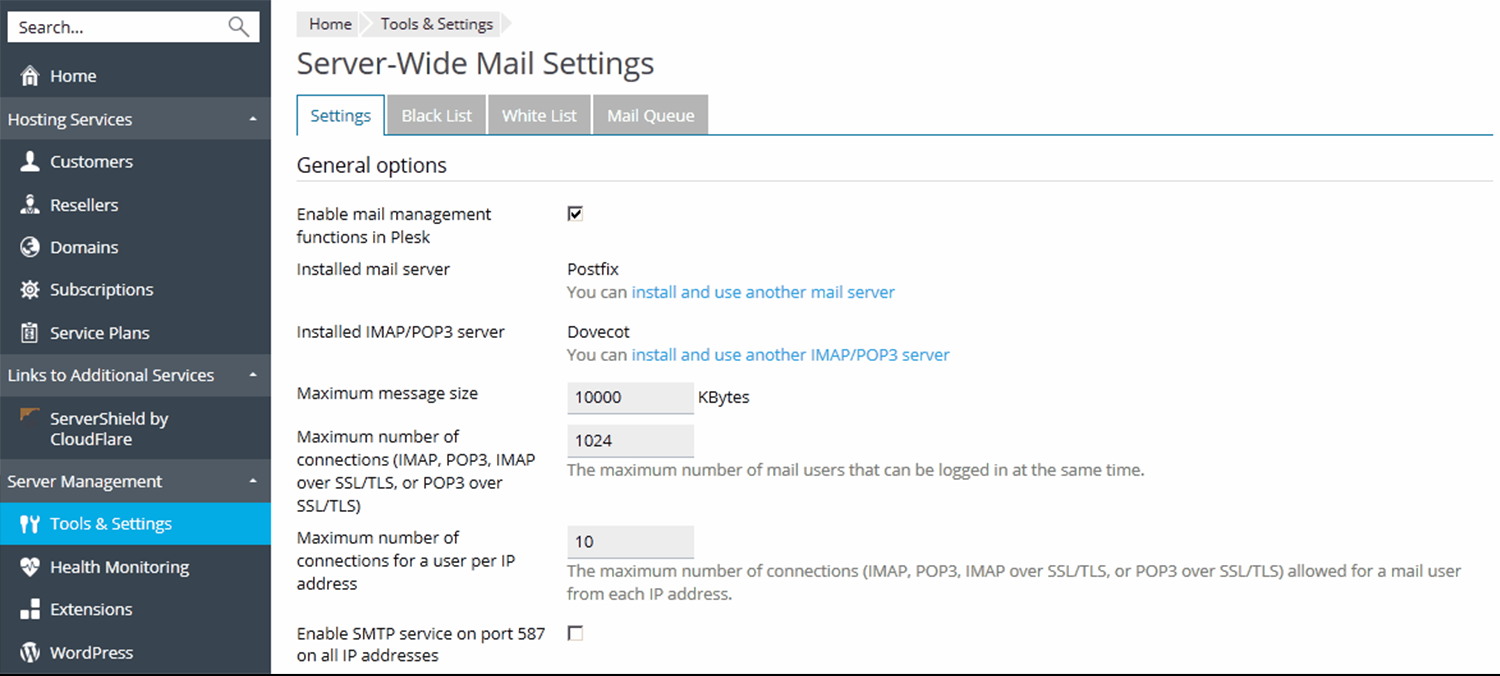Viewport: 1500px width, 676px height.
Task: Click install and use another IMAP/POP3 server
Action: [x=791, y=354]
